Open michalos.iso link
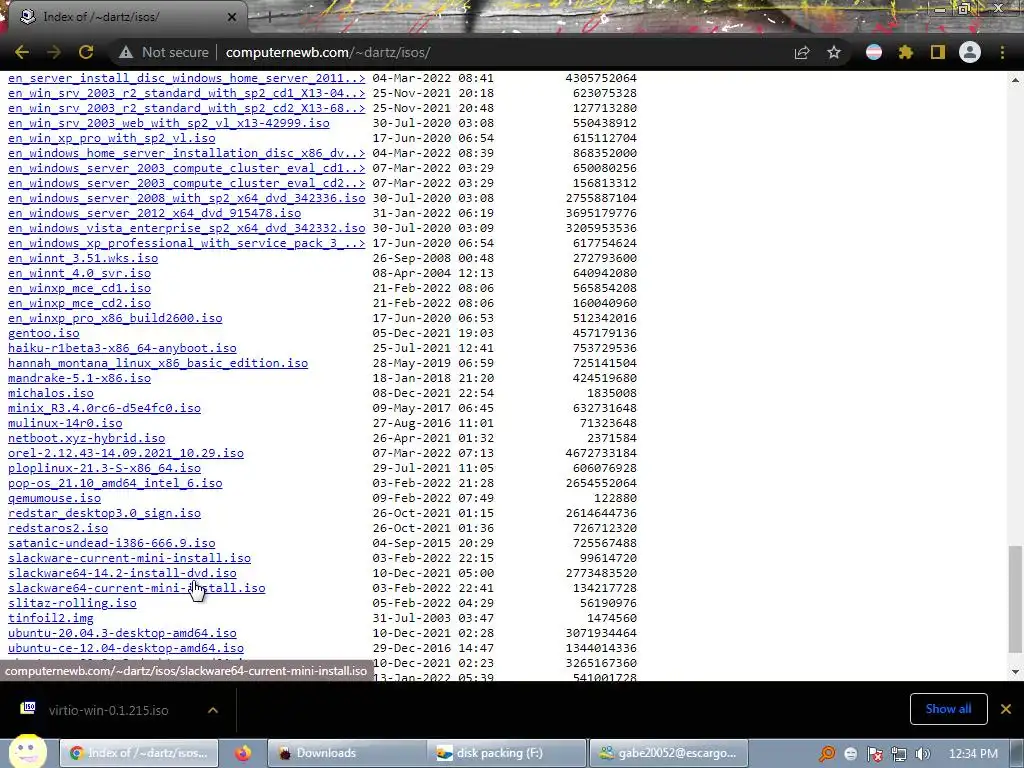Screen dimensions: 1024x768 51,393
